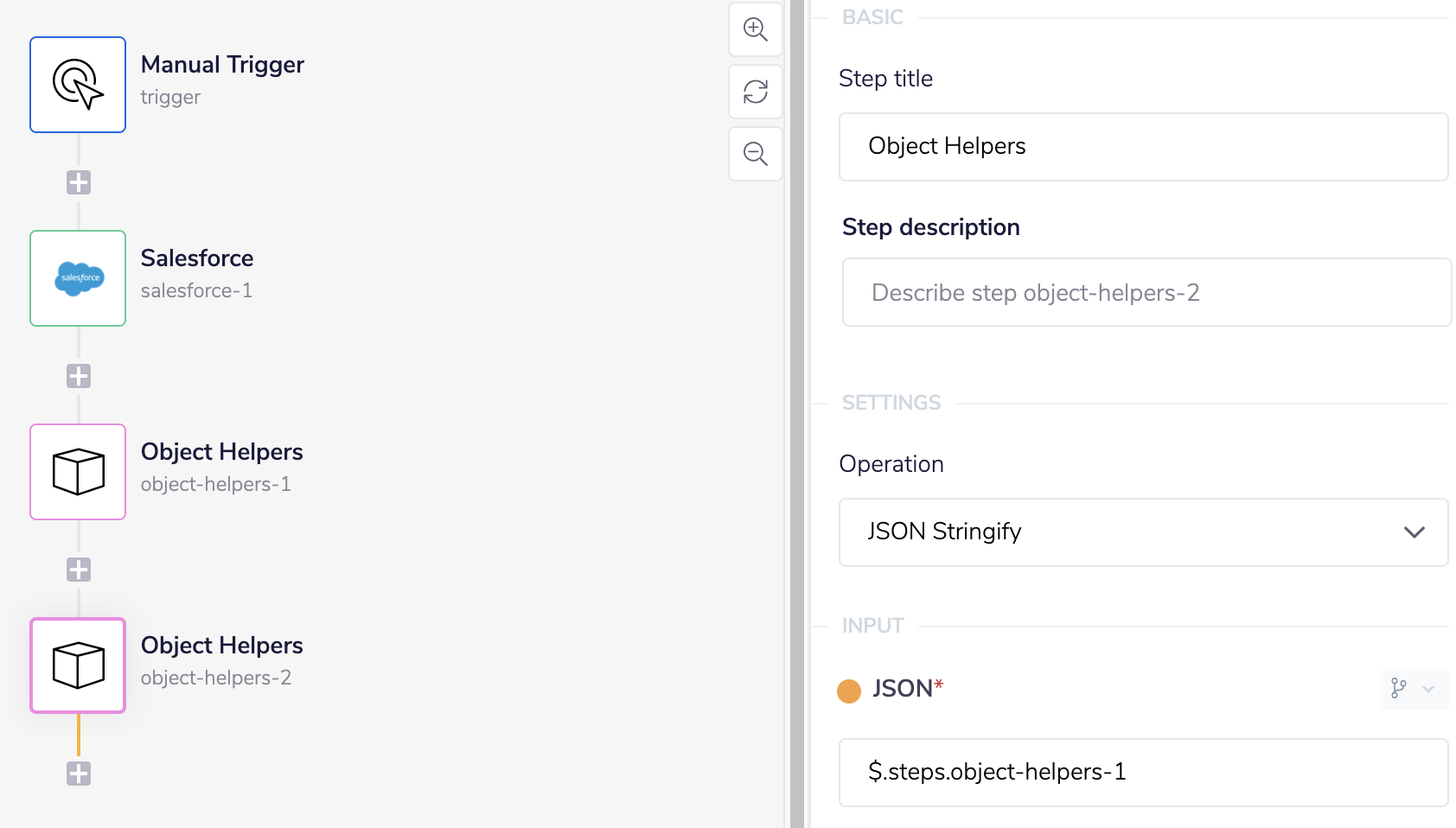Expand the chevron next to the mapping icon
This screenshot has height=828, width=1456.
[1428, 690]
